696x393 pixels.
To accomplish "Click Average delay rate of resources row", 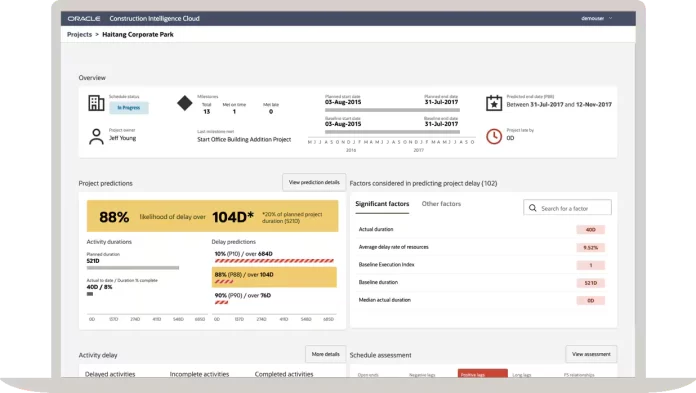I will 481,247.
